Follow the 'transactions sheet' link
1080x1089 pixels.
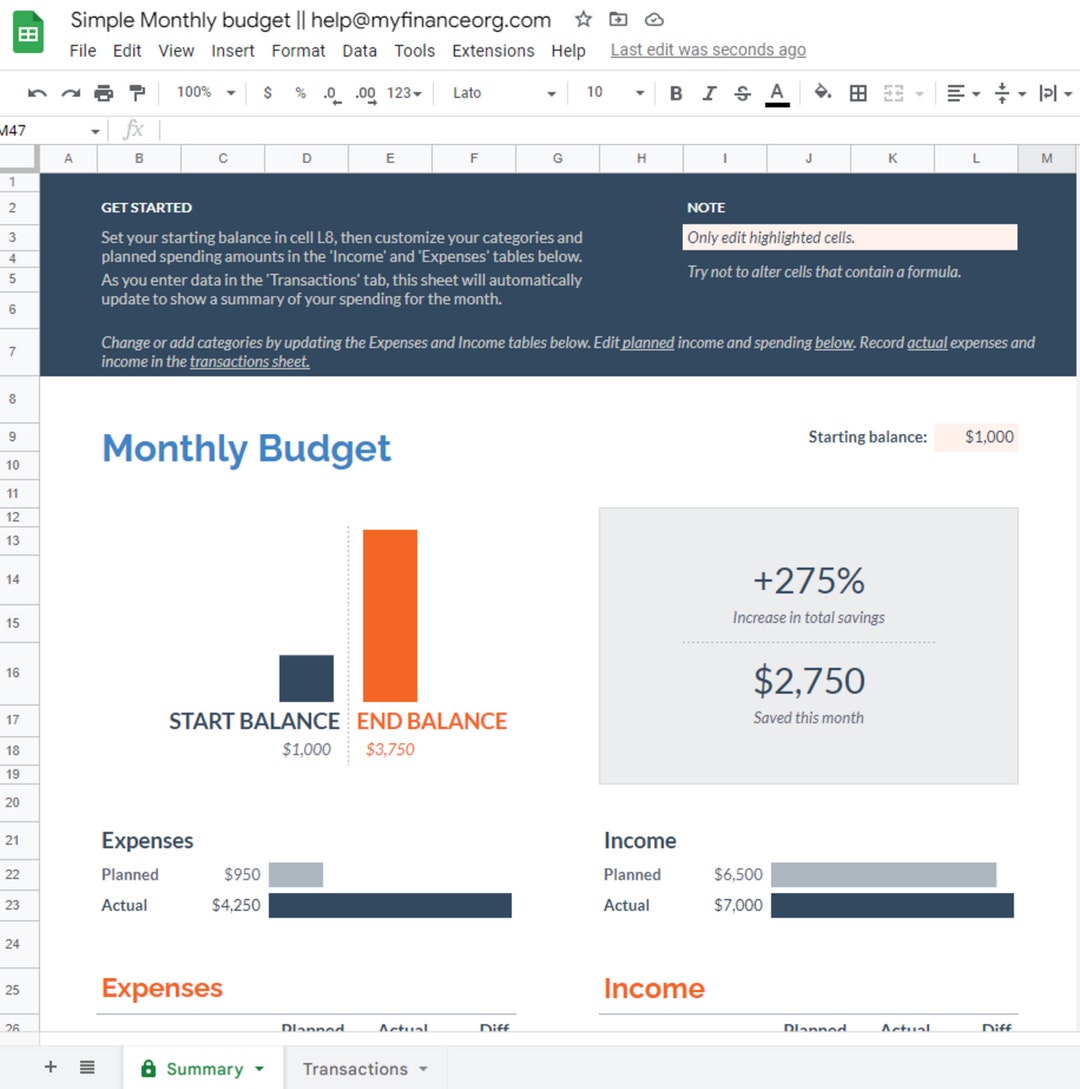[249, 361]
